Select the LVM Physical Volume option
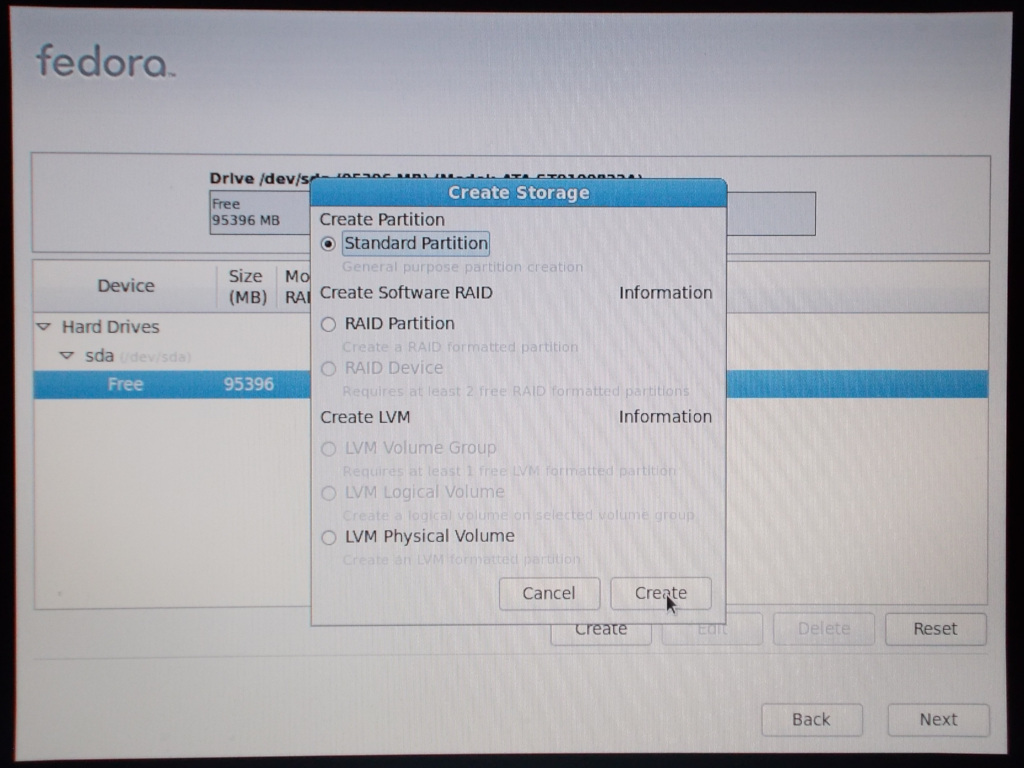Screen dimensions: 1024x768 tap(328, 538)
